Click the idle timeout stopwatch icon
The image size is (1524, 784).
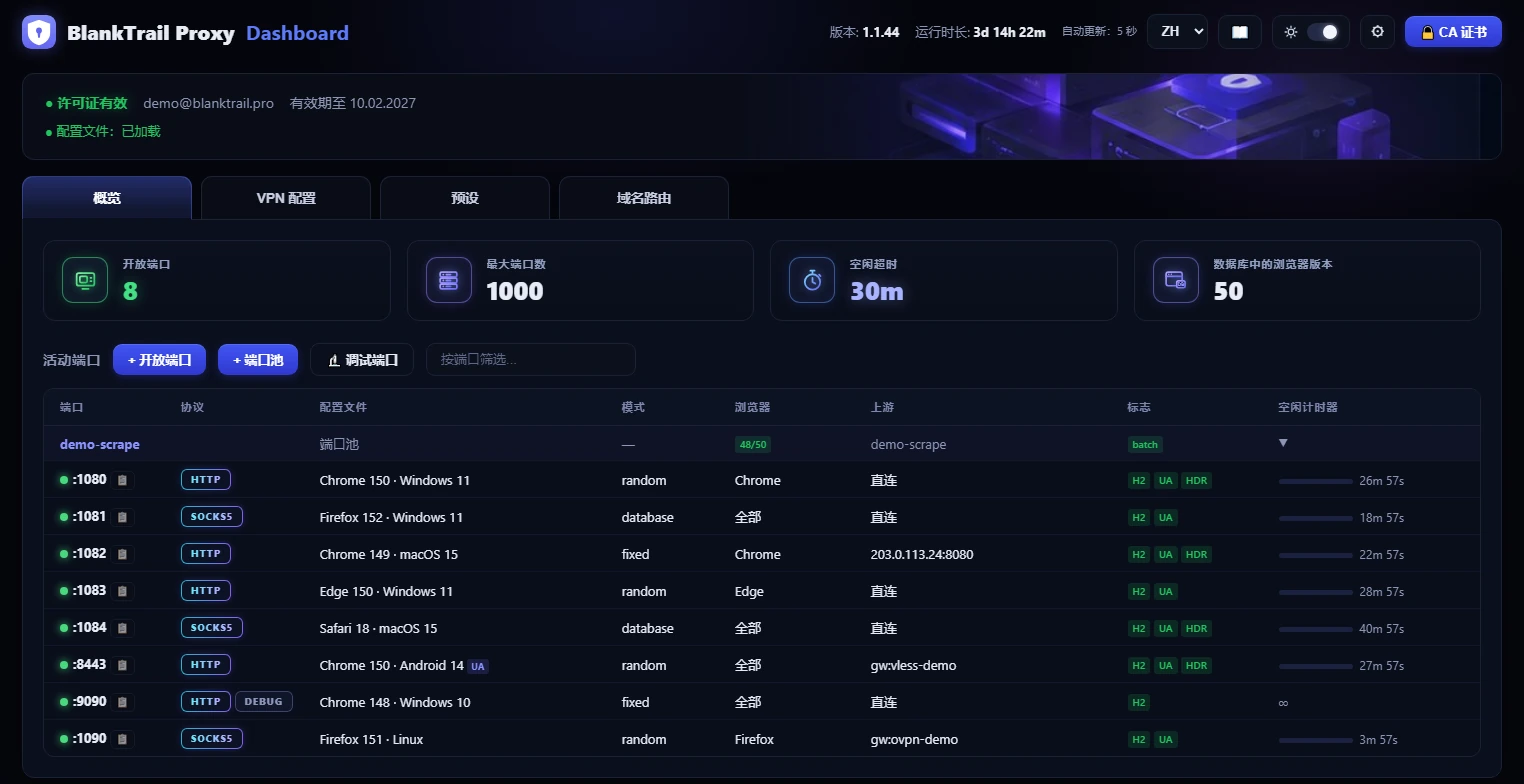coord(812,280)
